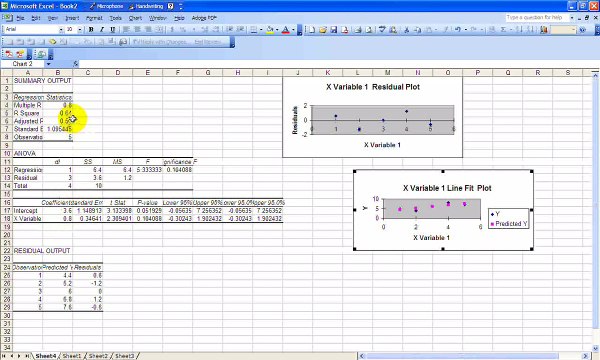Open the Font Color dropdown arrow
This screenshot has width=600, height=360.
click(293, 29)
